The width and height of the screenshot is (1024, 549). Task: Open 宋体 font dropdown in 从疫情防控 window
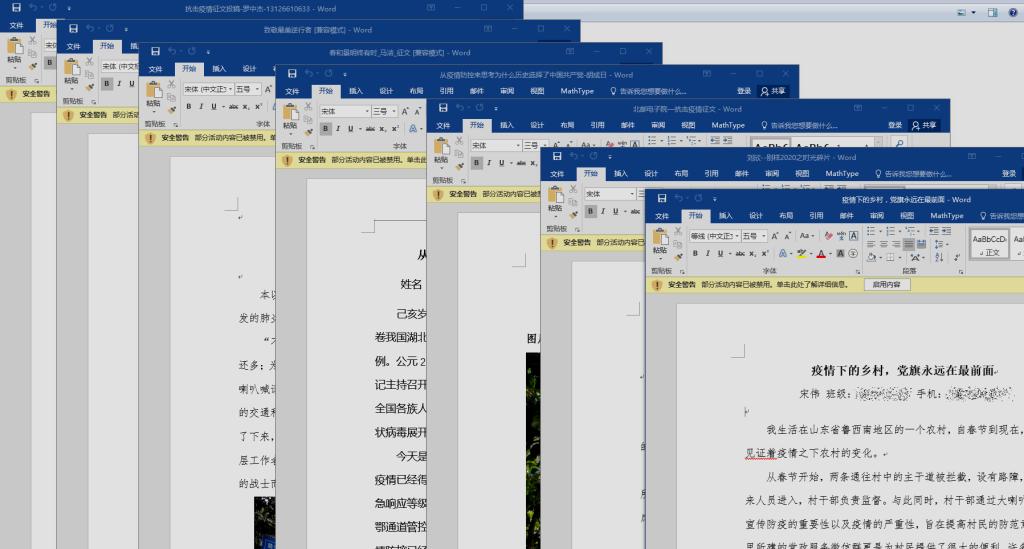point(367,111)
